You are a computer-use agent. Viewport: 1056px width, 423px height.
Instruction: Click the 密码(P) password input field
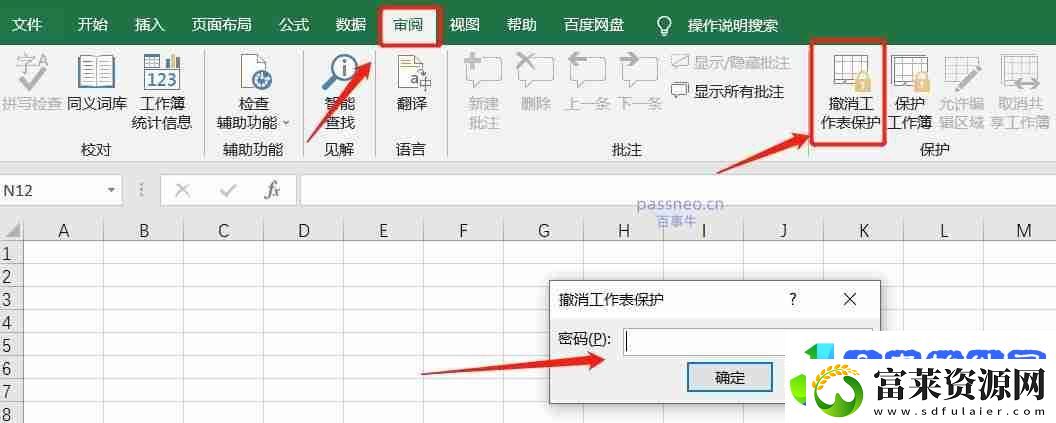coord(748,342)
